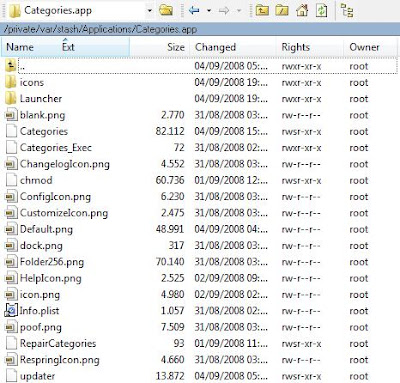400x383 pixels.
Task: Select the file name 'RepairCategories'
Action: point(58,344)
